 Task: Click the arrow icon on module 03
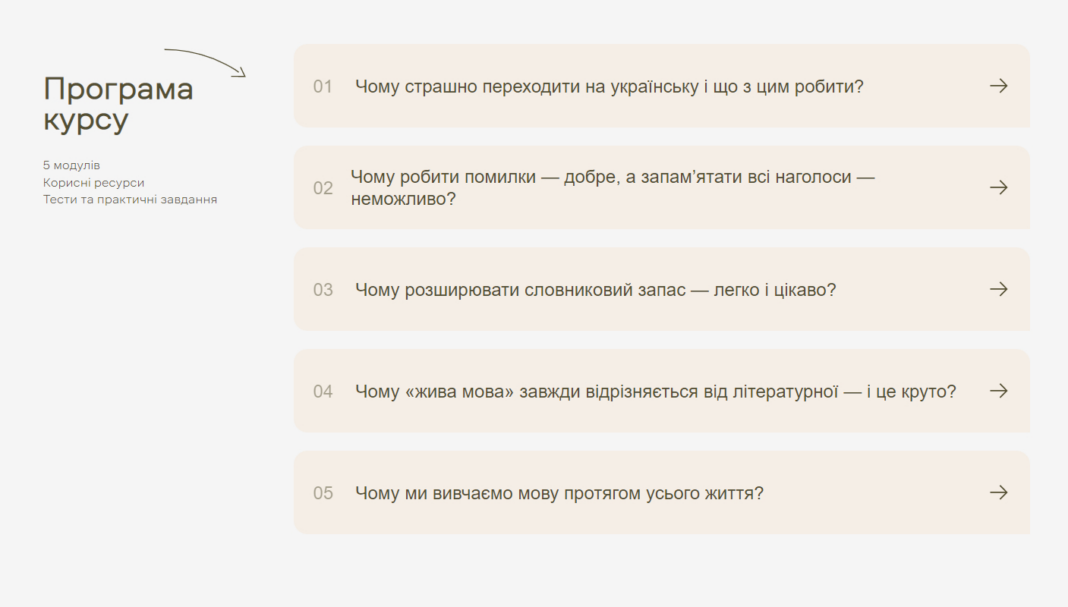[x=999, y=289]
